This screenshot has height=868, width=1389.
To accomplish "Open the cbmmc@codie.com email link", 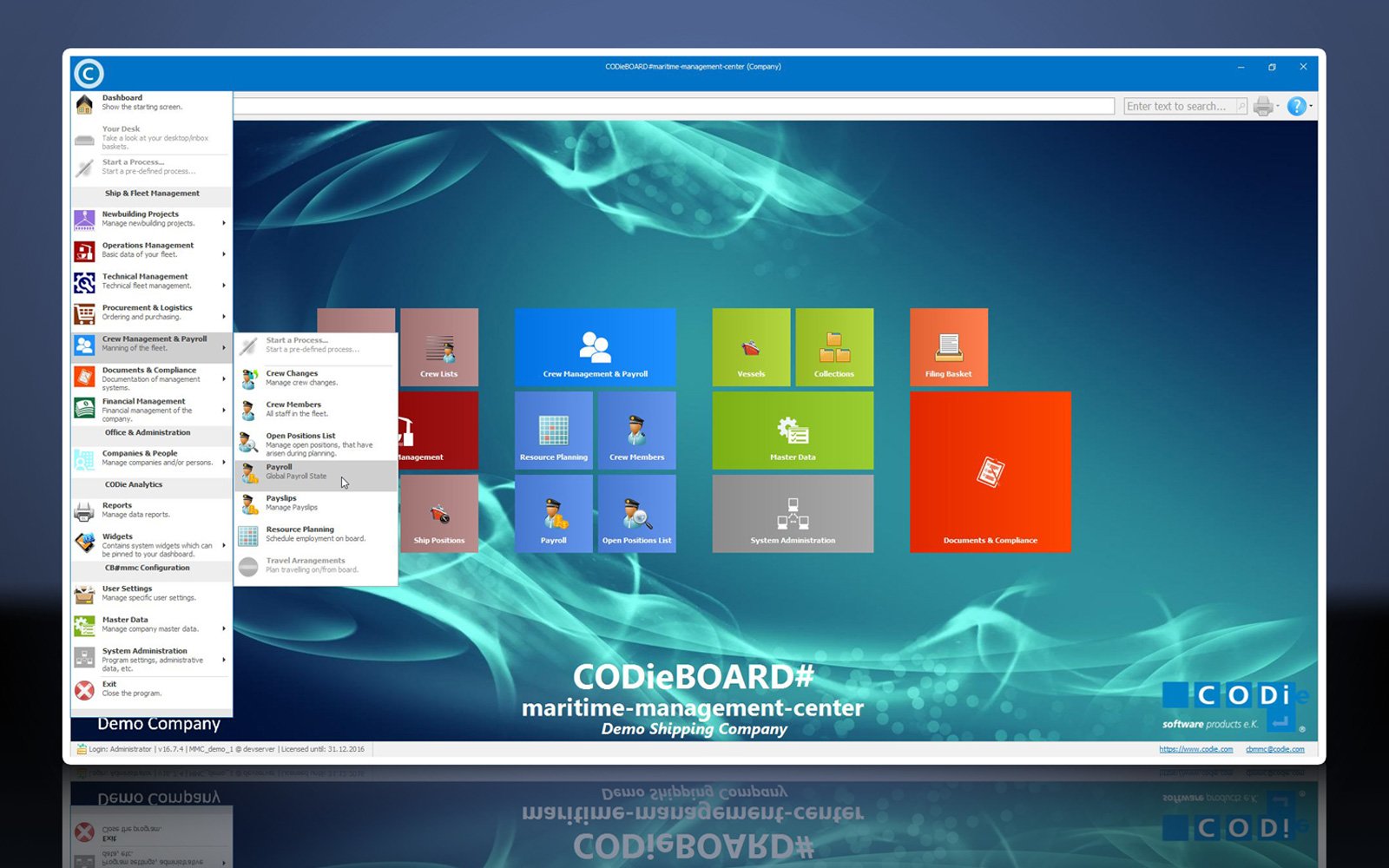I will (x=1274, y=749).
